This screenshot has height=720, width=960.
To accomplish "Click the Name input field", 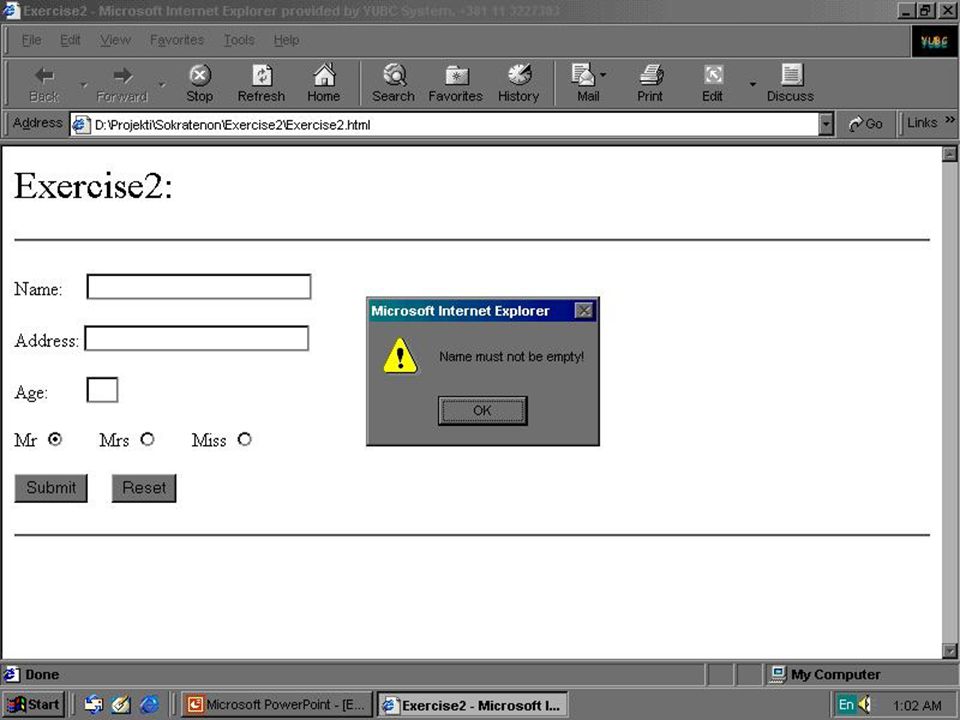I will point(199,287).
